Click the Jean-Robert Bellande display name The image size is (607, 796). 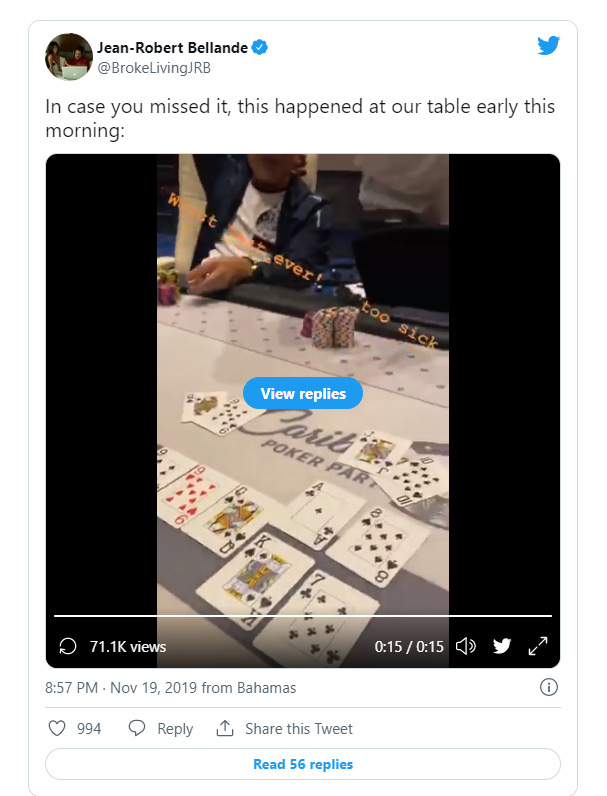pyautogui.click(x=173, y=48)
